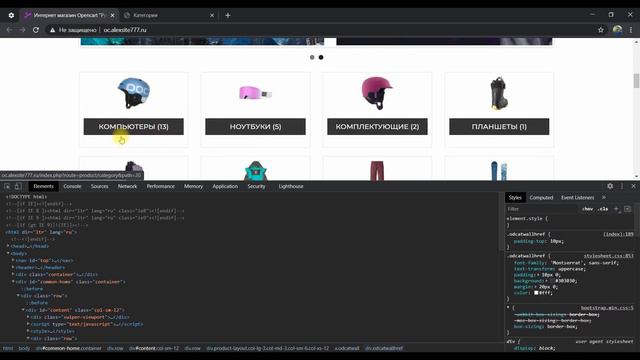Open the DevTools customize three-dot menu

point(622,186)
